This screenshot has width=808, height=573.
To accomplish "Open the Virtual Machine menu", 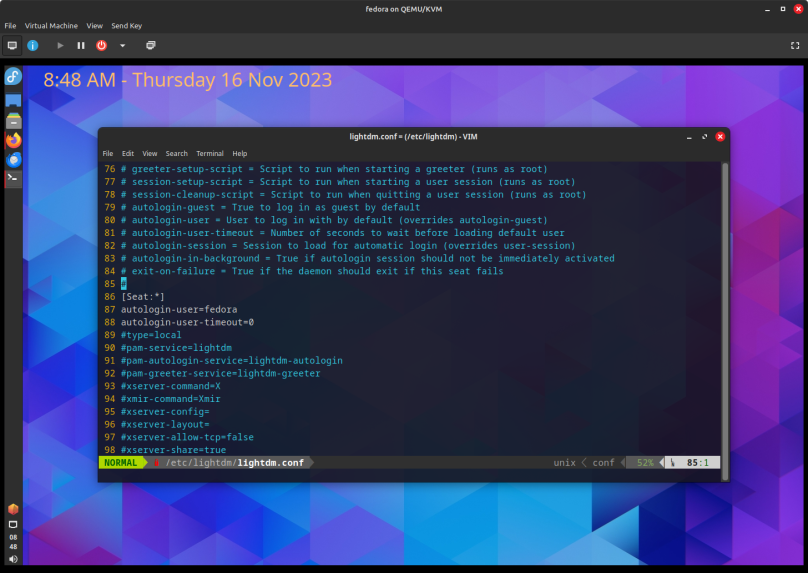I will tap(51, 26).
